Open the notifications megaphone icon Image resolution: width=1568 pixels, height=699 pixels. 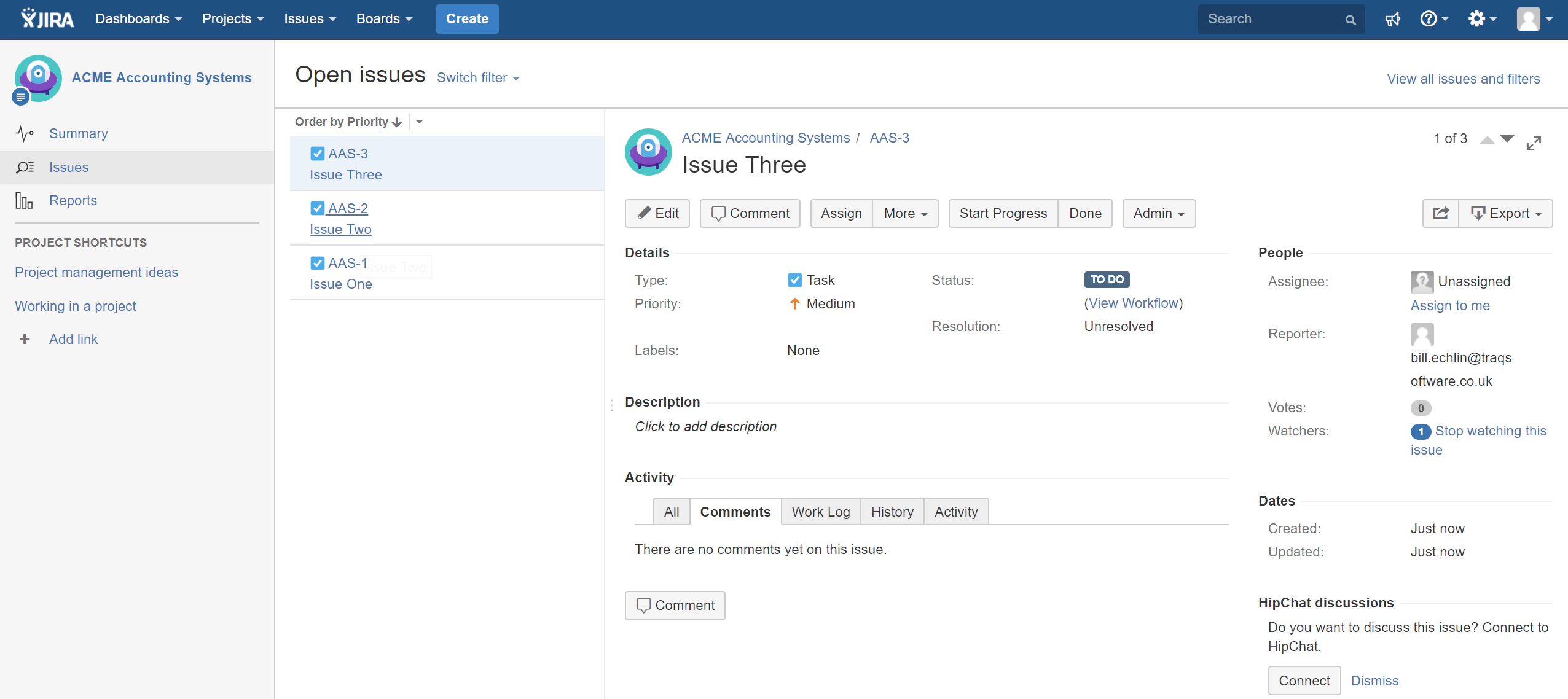click(1392, 18)
